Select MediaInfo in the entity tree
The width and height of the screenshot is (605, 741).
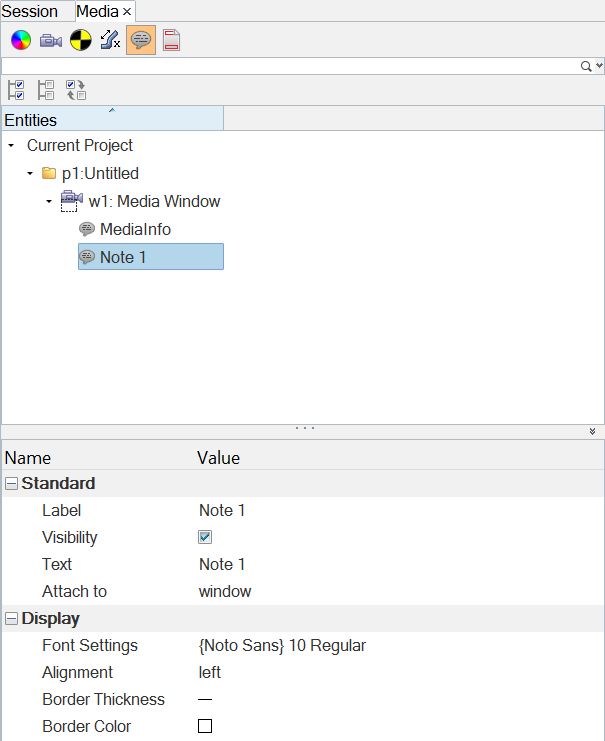[x=135, y=229]
